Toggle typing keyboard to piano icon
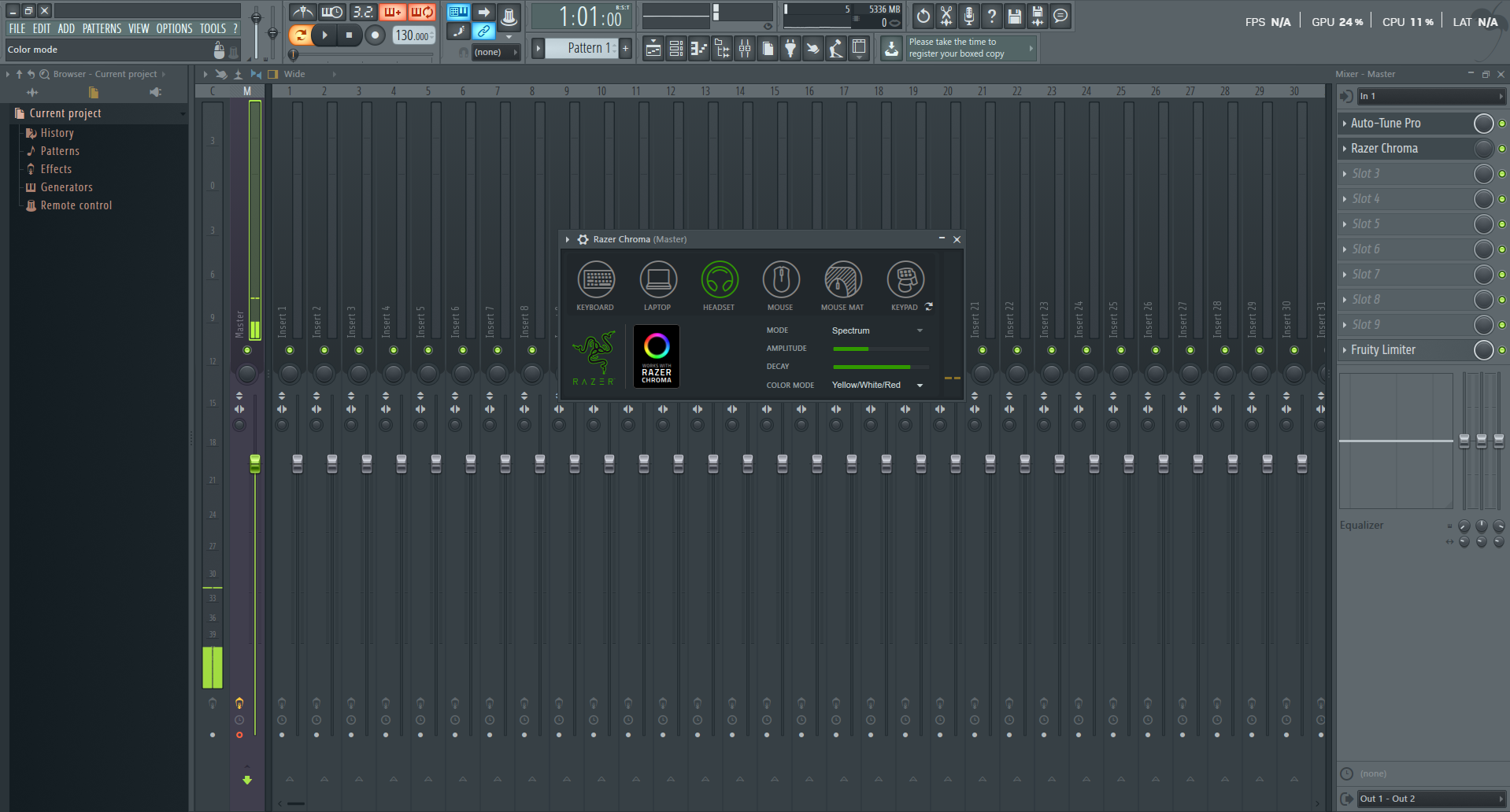The image size is (1510, 812). 458,12
